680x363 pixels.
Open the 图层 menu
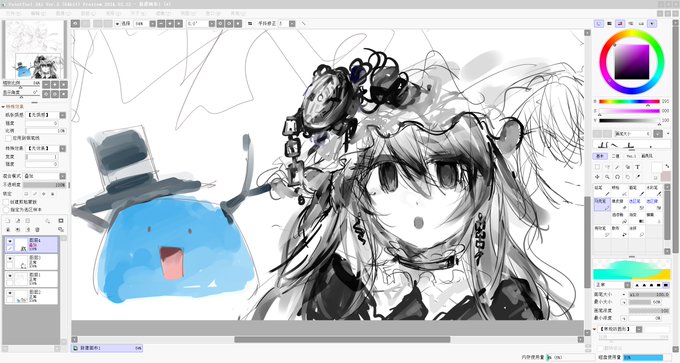click(89, 13)
